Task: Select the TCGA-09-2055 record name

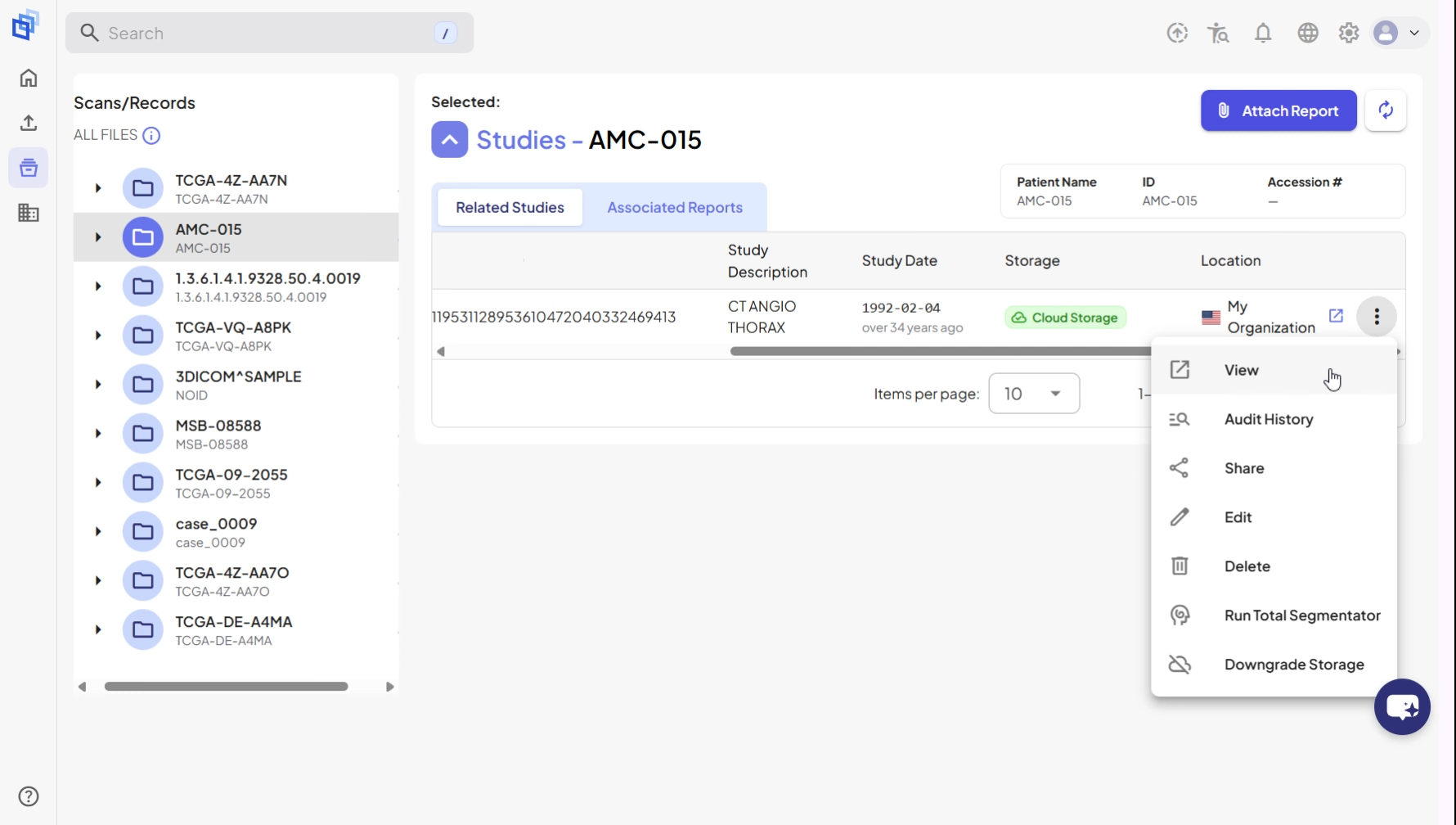Action: pos(231,475)
